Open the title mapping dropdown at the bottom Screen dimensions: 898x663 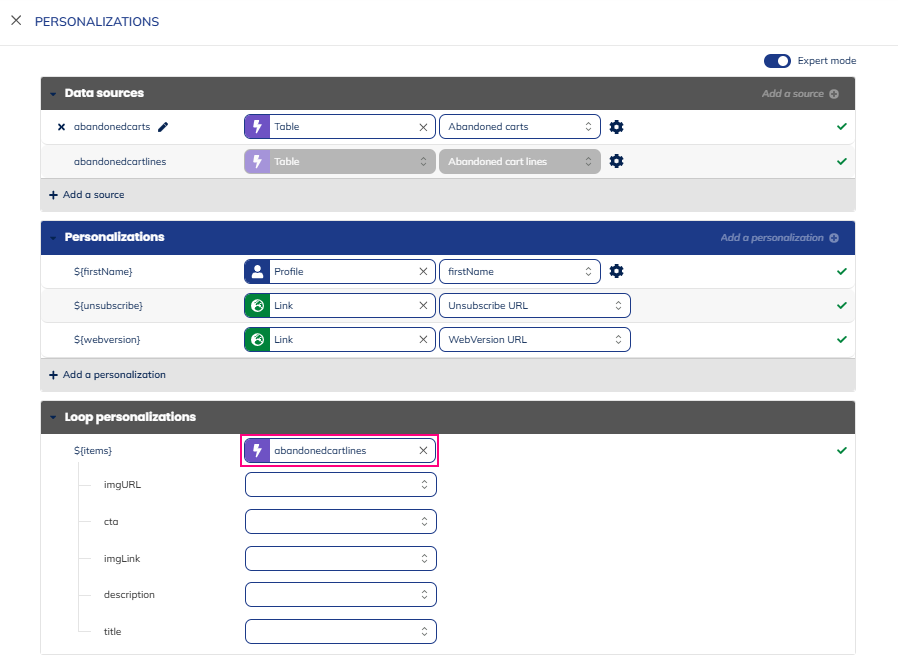340,631
